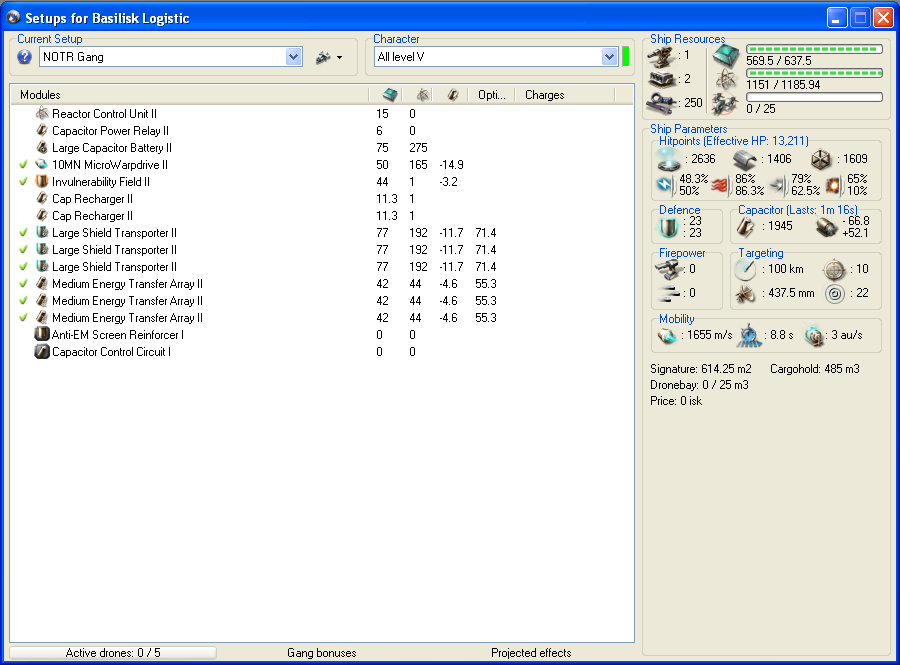This screenshot has width=900, height=665.
Task: Open the Gang bonuses panel
Action: click(x=321, y=653)
